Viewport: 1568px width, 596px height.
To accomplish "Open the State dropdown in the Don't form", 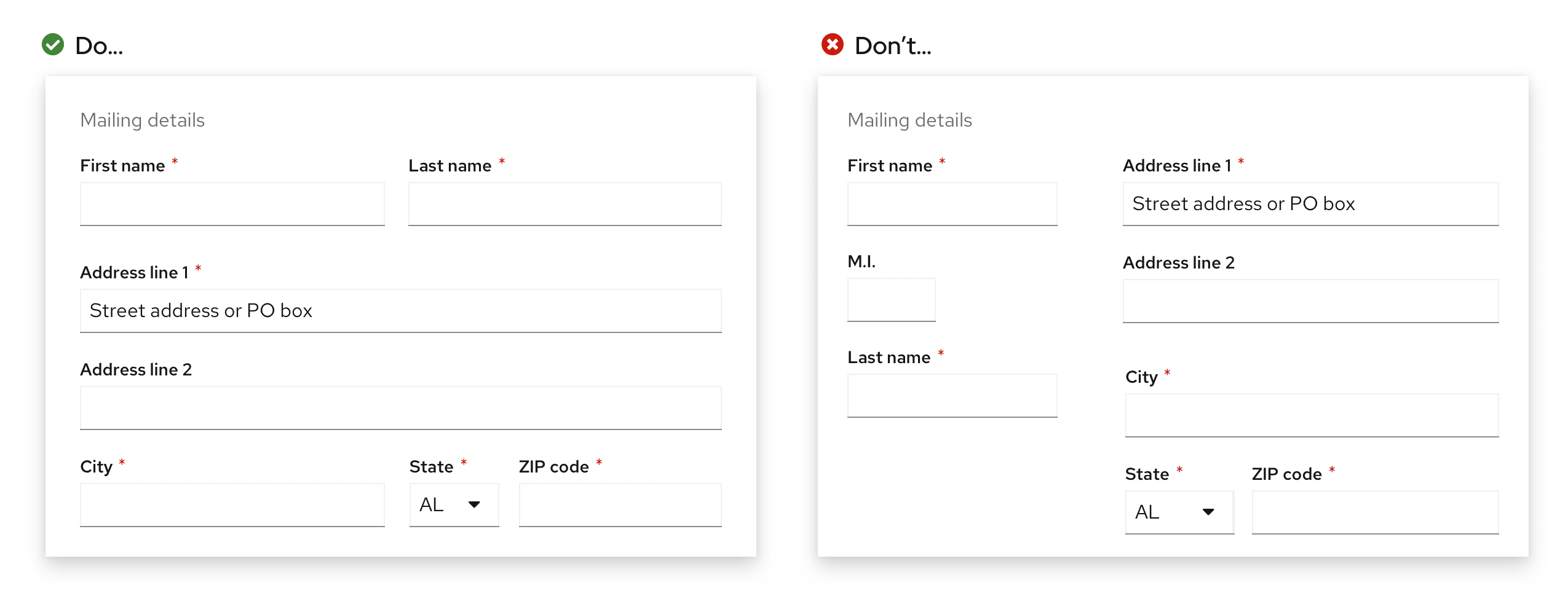I will coord(1179,512).
